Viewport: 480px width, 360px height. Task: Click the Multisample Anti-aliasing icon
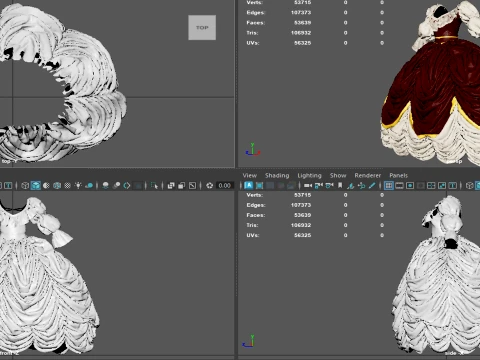(x=127, y=185)
